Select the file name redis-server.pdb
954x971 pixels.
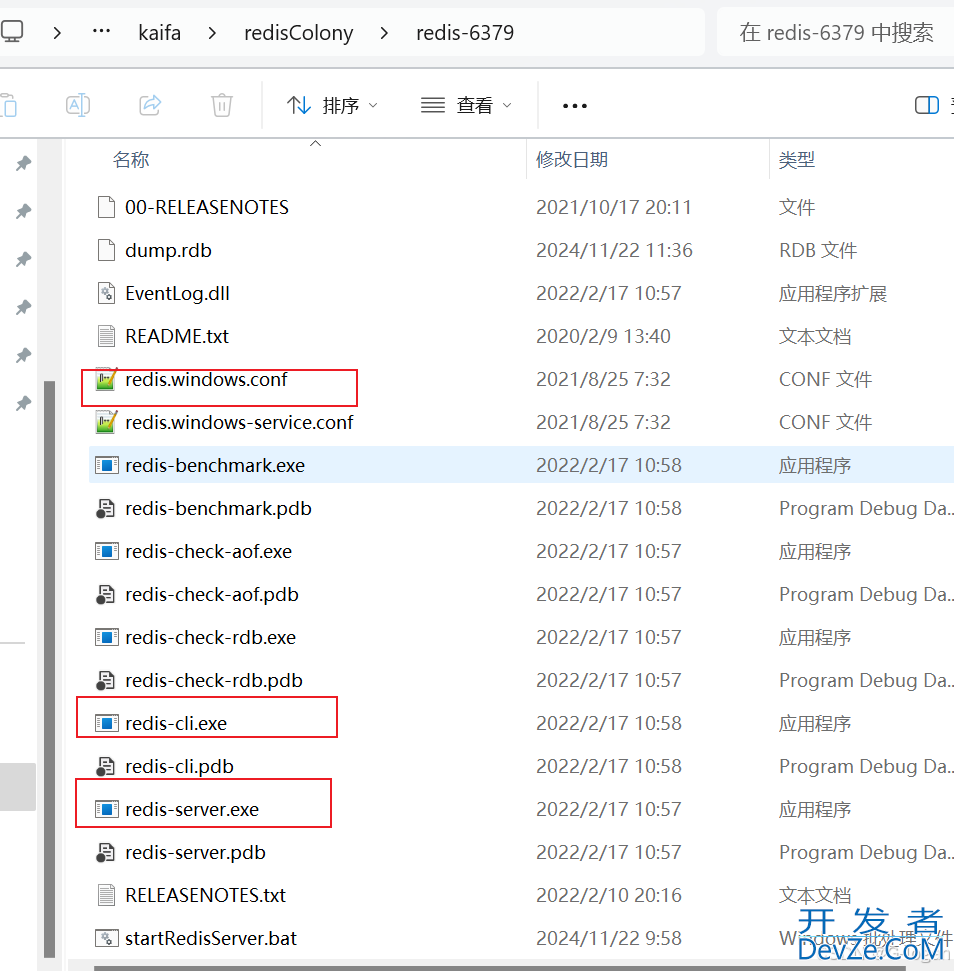tap(195, 853)
